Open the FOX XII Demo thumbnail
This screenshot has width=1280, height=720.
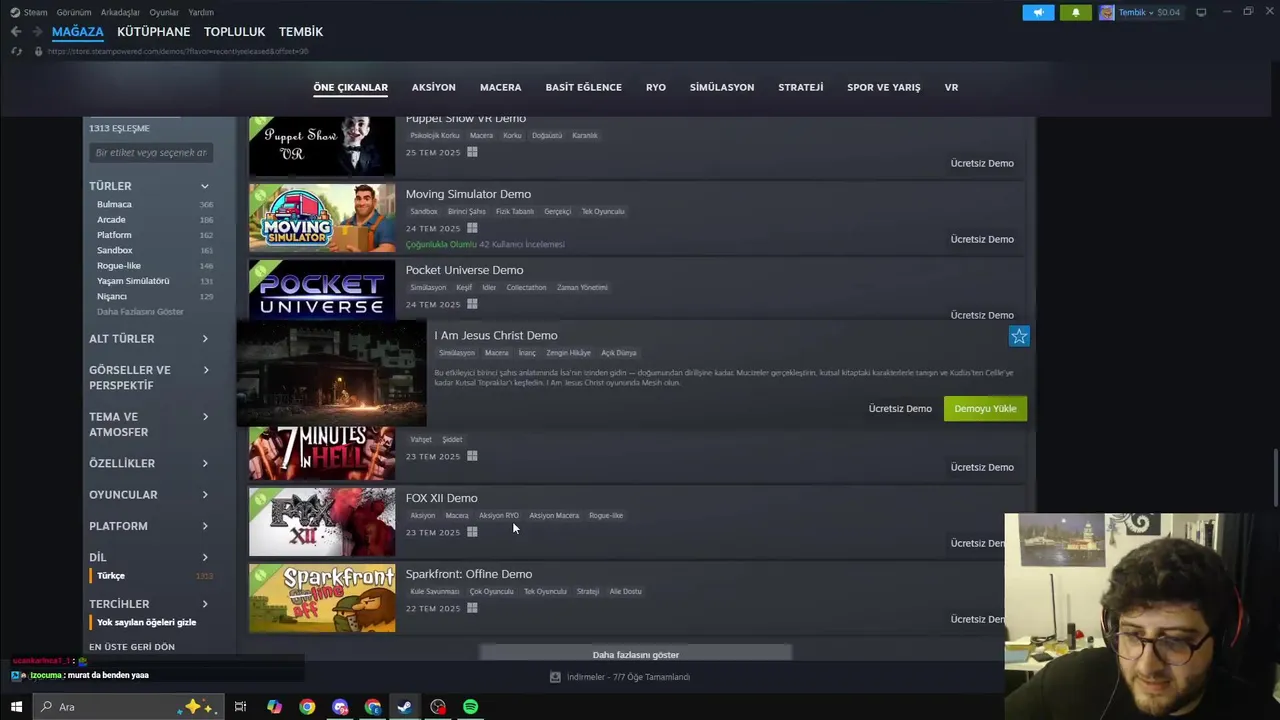(322, 522)
